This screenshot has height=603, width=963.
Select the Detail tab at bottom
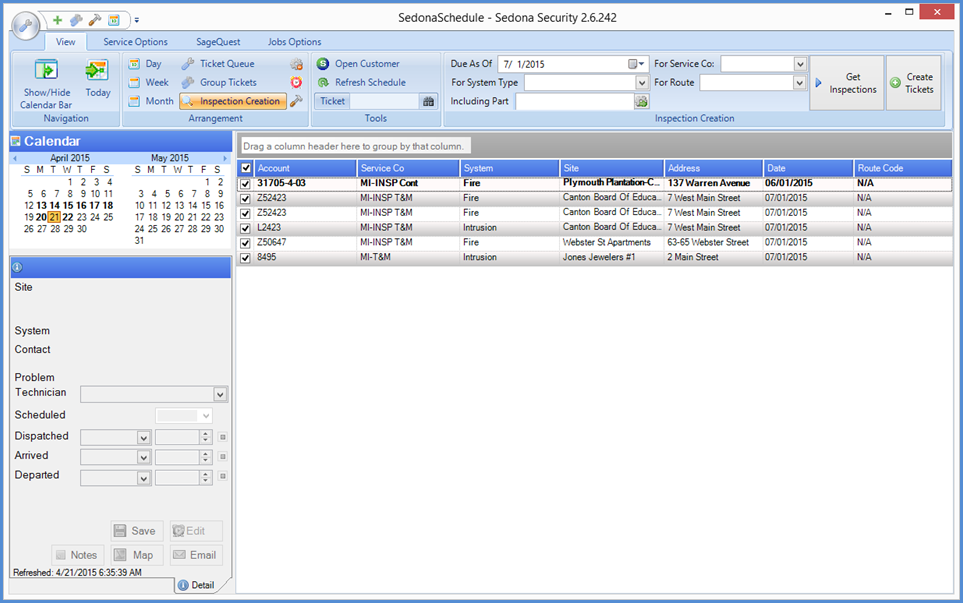tap(197, 585)
